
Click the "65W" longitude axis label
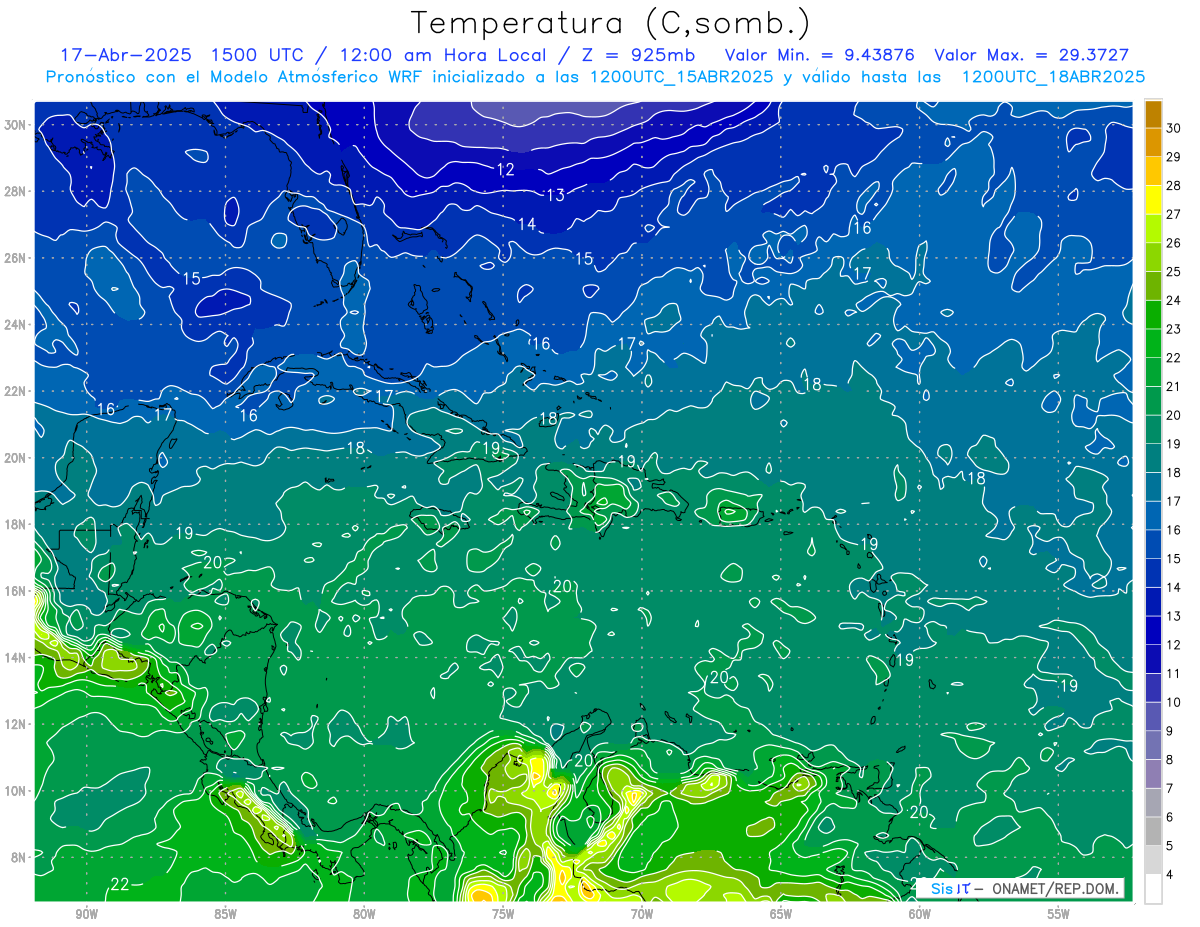(781, 914)
